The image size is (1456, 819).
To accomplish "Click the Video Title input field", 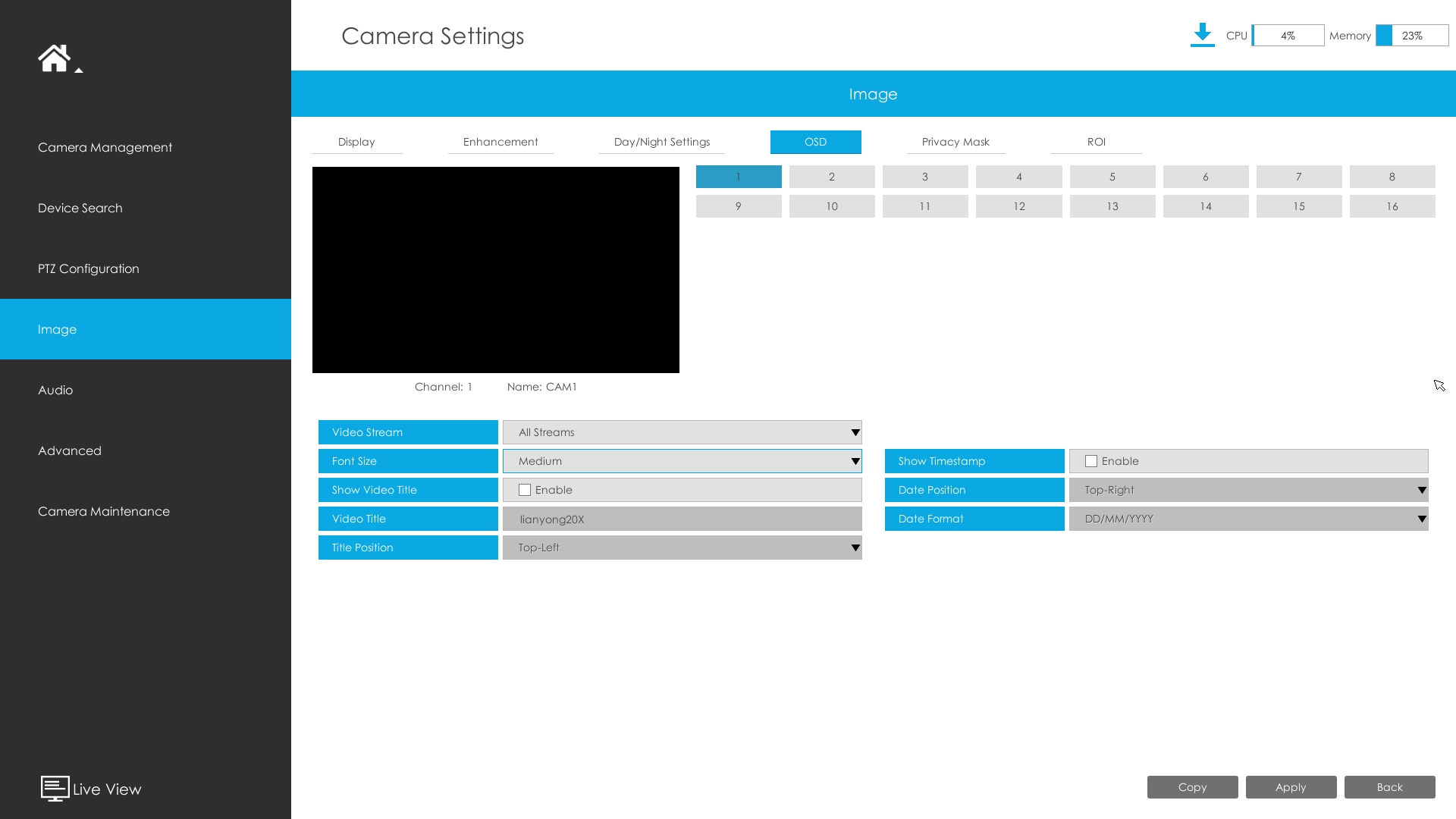I will pos(682,519).
